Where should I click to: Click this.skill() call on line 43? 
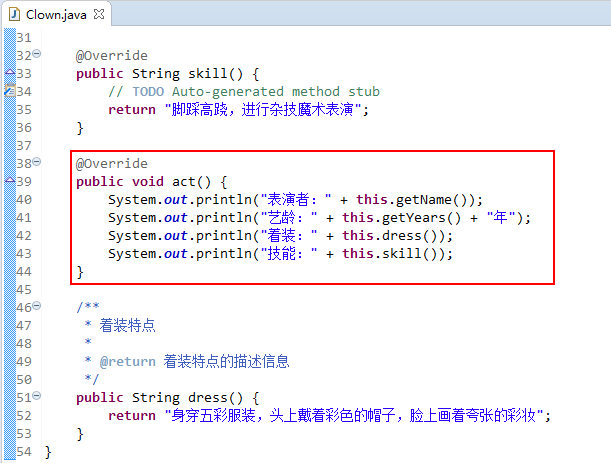pyautogui.click(x=391, y=254)
